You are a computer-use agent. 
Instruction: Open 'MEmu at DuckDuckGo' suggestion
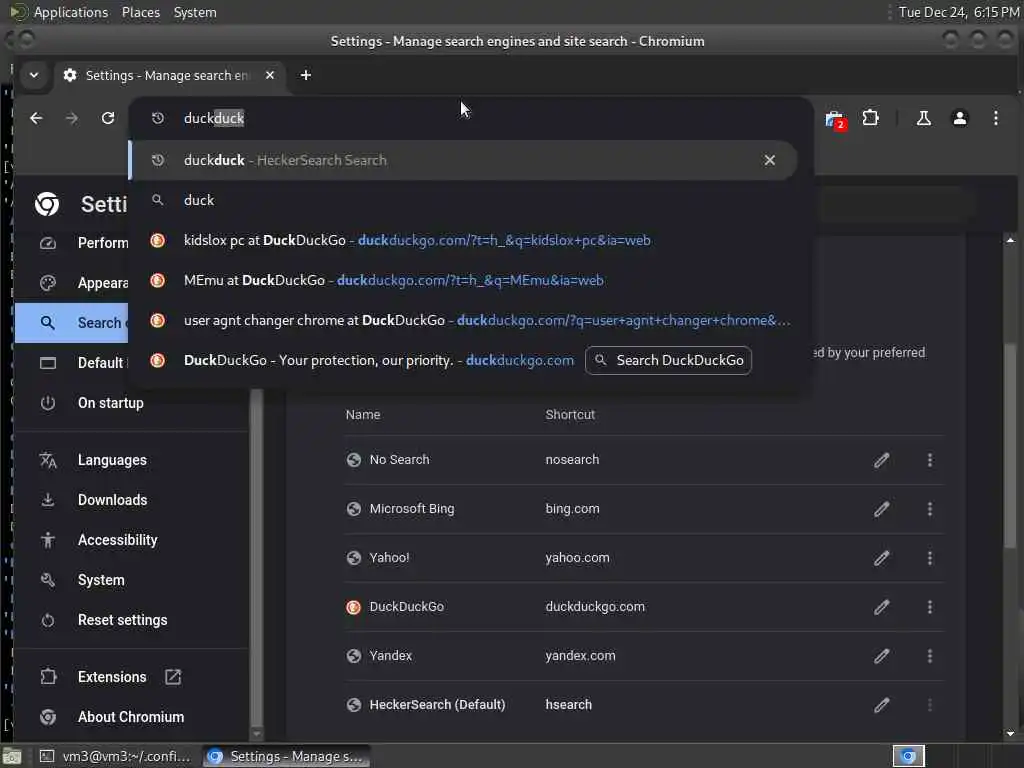[x=463, y=280]
